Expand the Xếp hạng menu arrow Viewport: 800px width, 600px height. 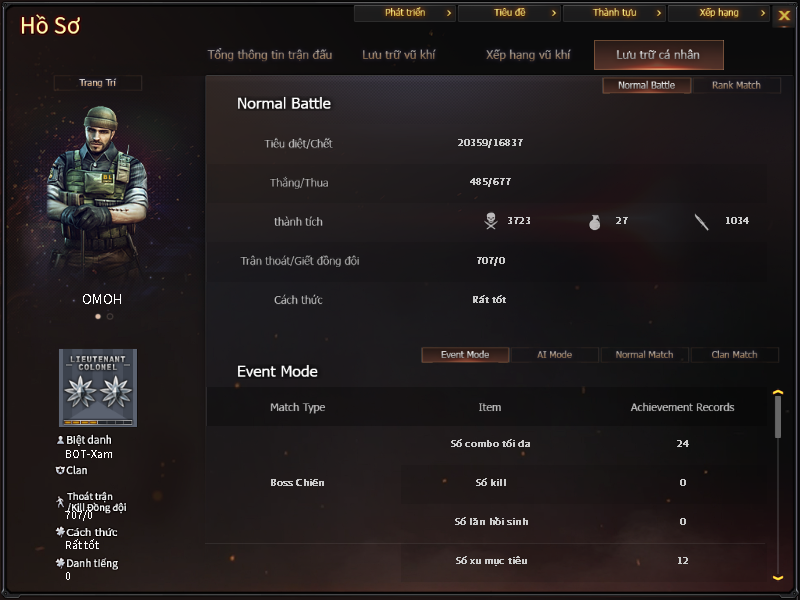763,13
